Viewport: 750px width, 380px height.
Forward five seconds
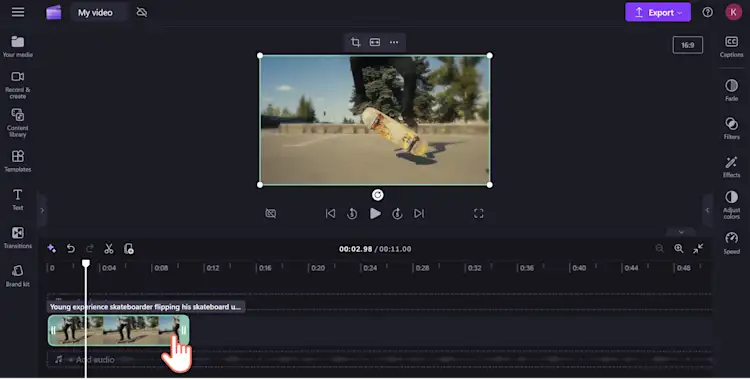pyautogui.click(x=397, y=213)
